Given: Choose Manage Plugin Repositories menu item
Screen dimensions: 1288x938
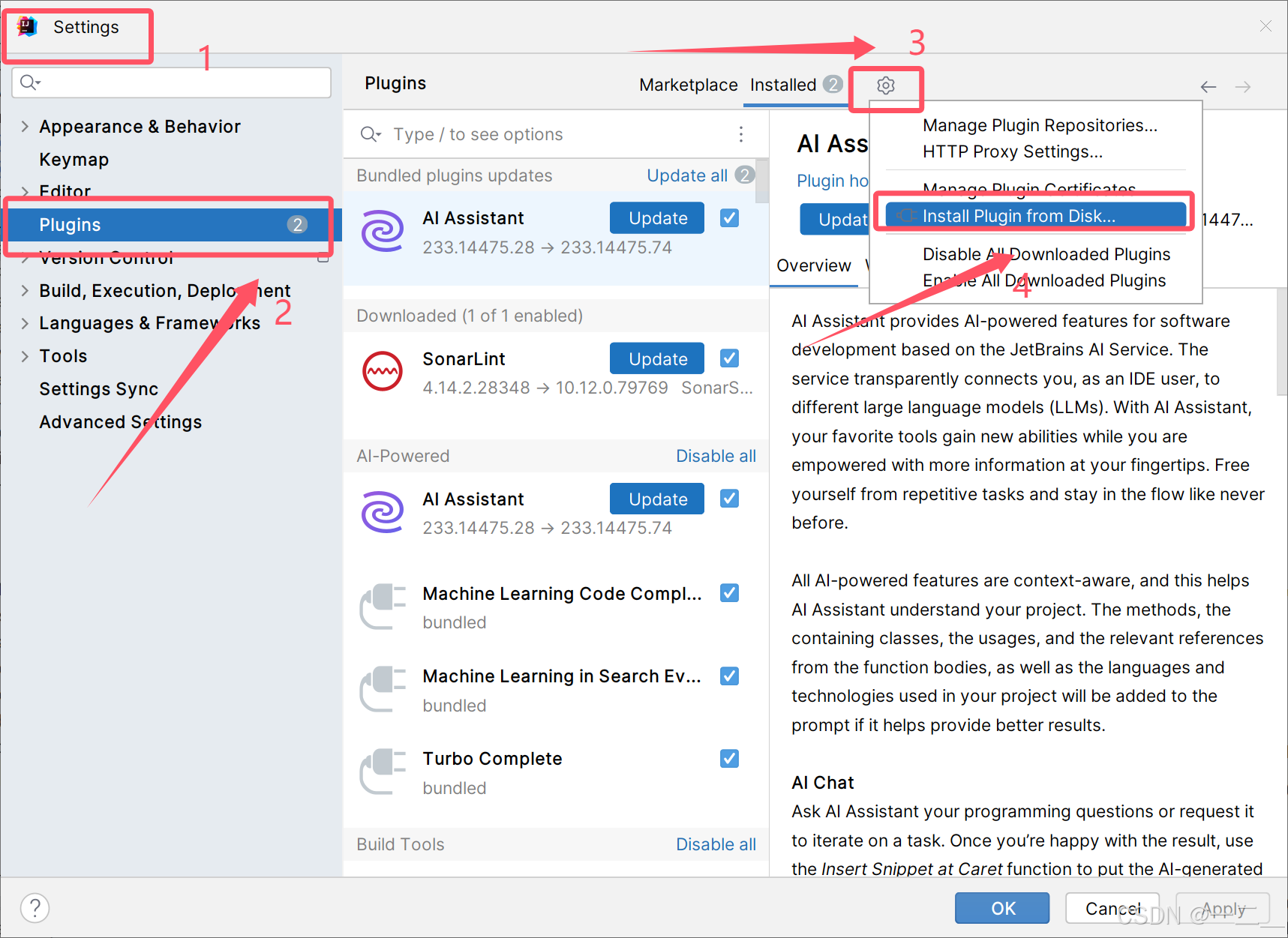Looking at the screenshot, I should (1040, 125).
